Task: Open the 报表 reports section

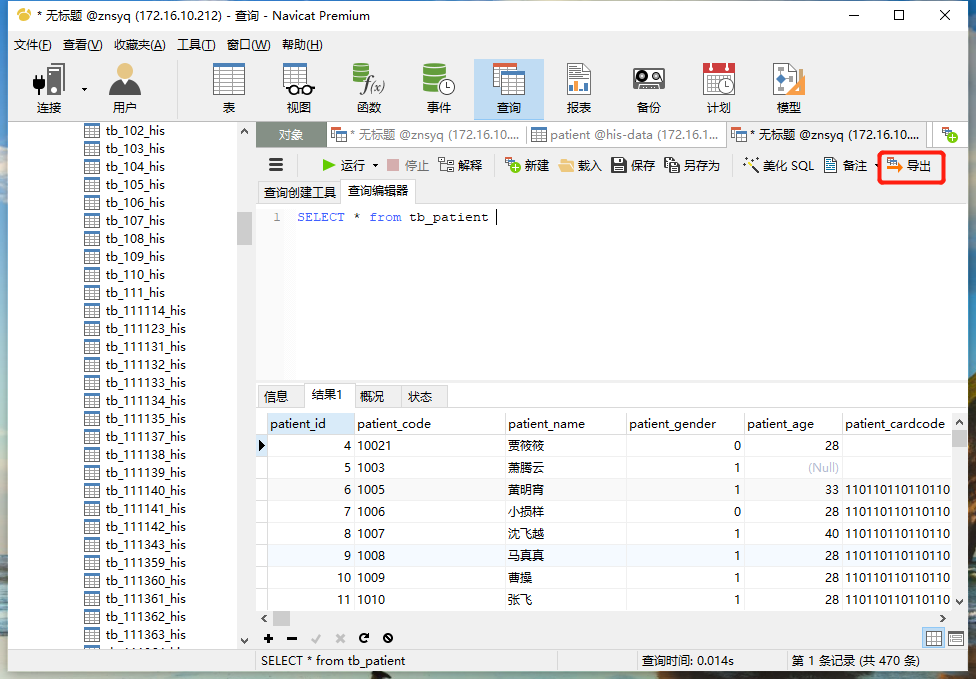Action: 578,89
